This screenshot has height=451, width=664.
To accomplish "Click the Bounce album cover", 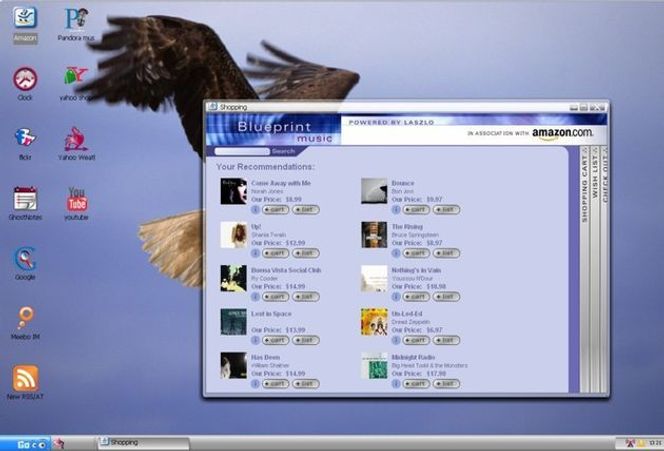I will pyautogui.click(x=374, y=191).
